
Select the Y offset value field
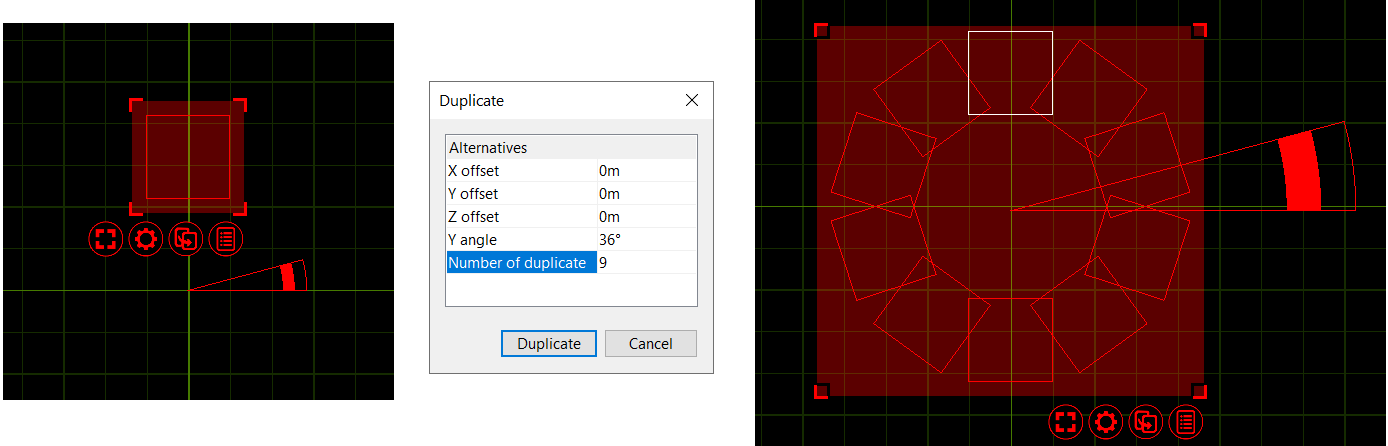click(645, 194)
